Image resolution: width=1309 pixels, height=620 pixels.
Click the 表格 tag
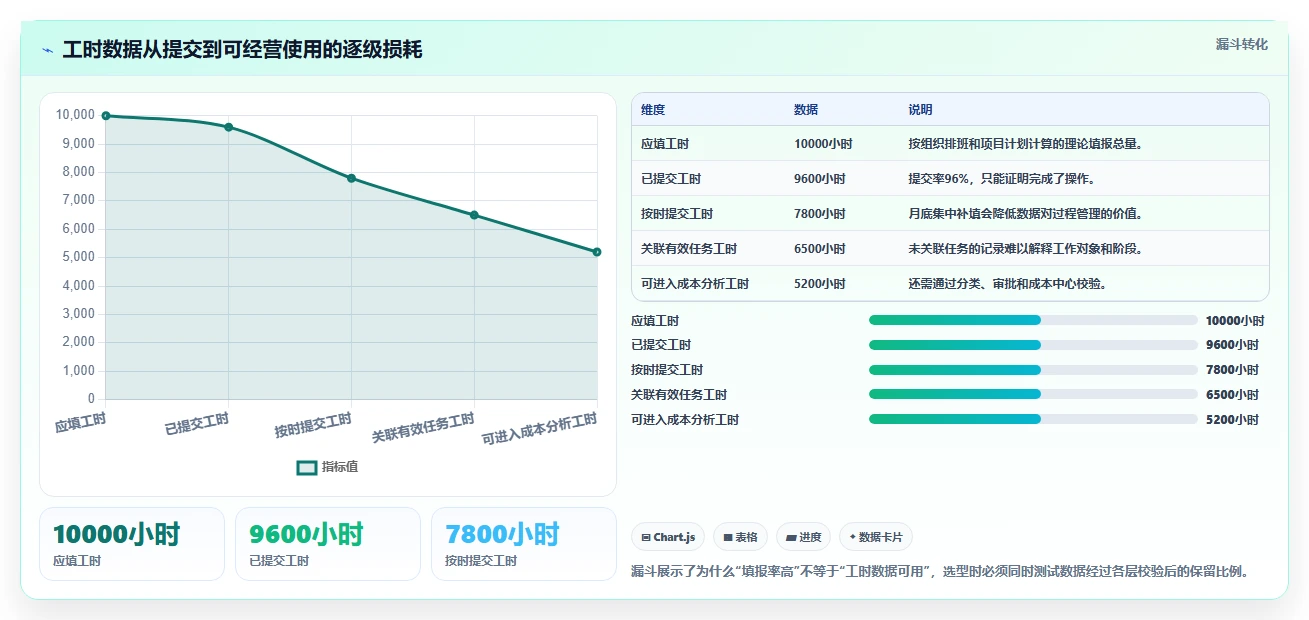pos(740,537)
